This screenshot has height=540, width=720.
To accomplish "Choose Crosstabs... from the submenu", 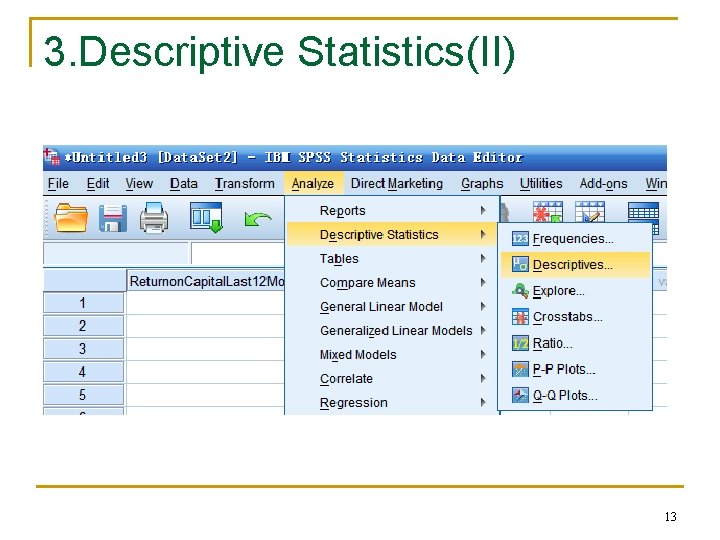I will point(575,317).
